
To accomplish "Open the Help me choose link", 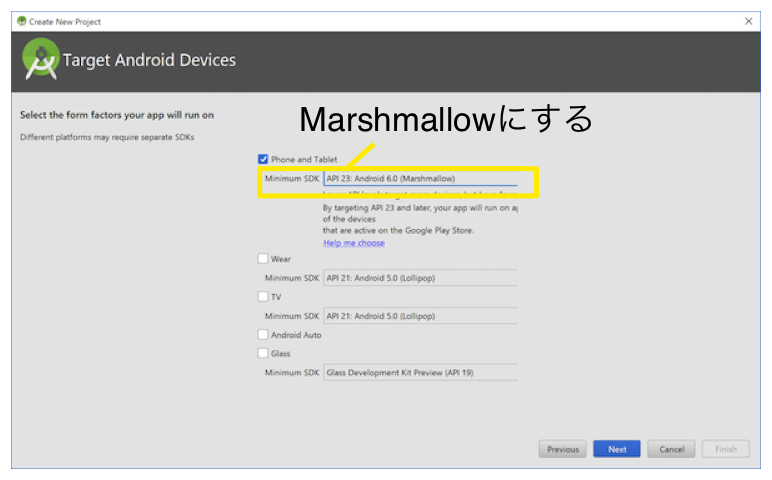I will (354, 243).
